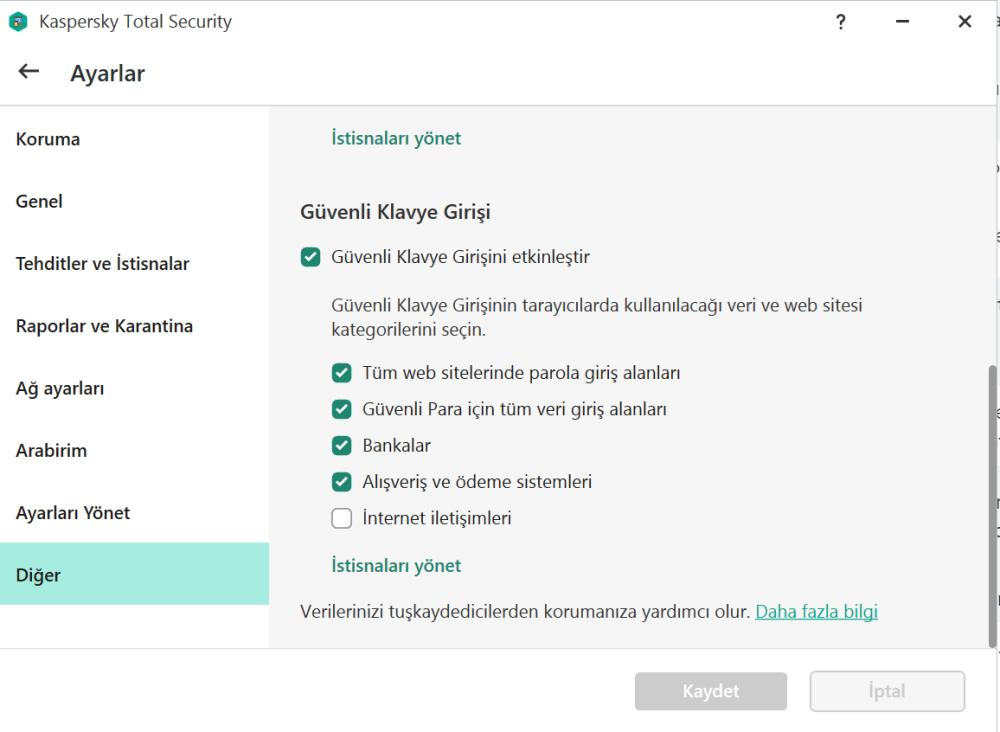Enable the İnternet iletişimleri checkbox
The height and width of the screenshot is (732, 1000).
(341, 518)
